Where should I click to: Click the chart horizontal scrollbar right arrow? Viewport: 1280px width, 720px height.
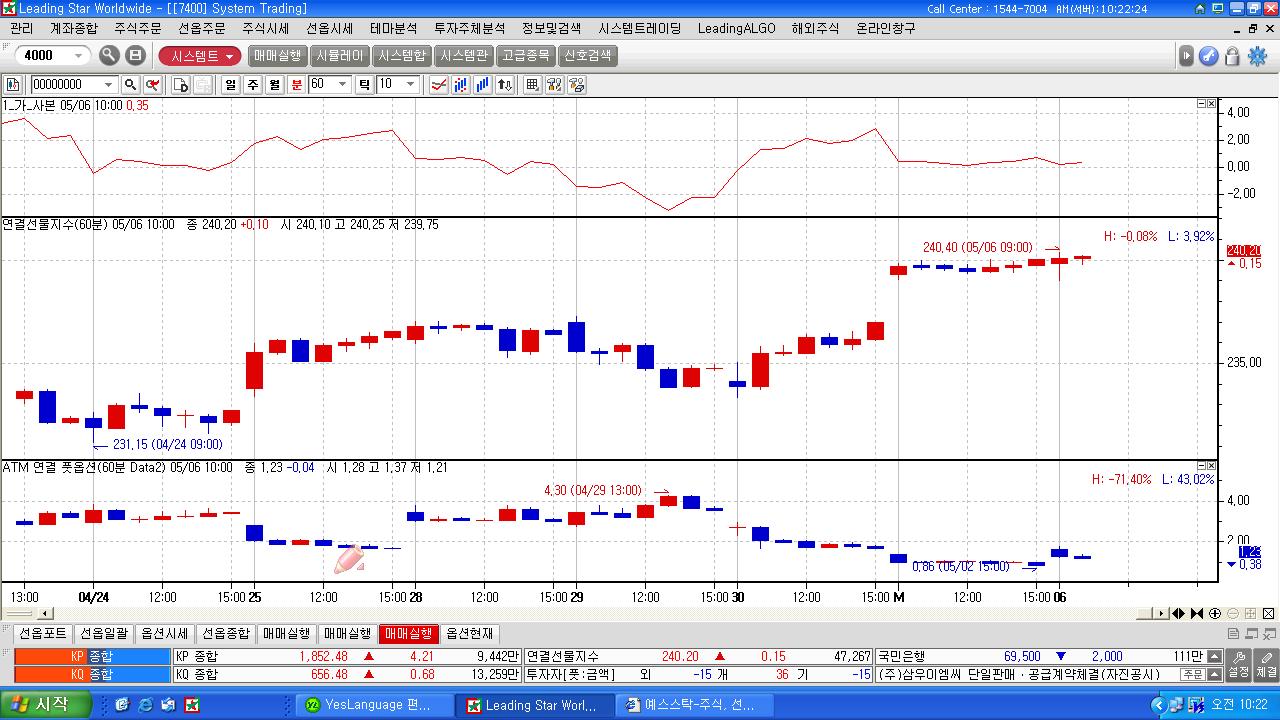(1162, 614)
